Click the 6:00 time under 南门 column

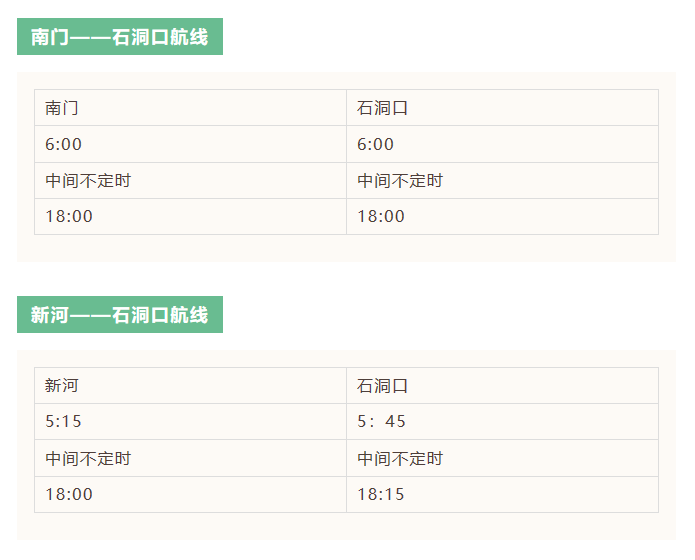[x=64, y=144]
